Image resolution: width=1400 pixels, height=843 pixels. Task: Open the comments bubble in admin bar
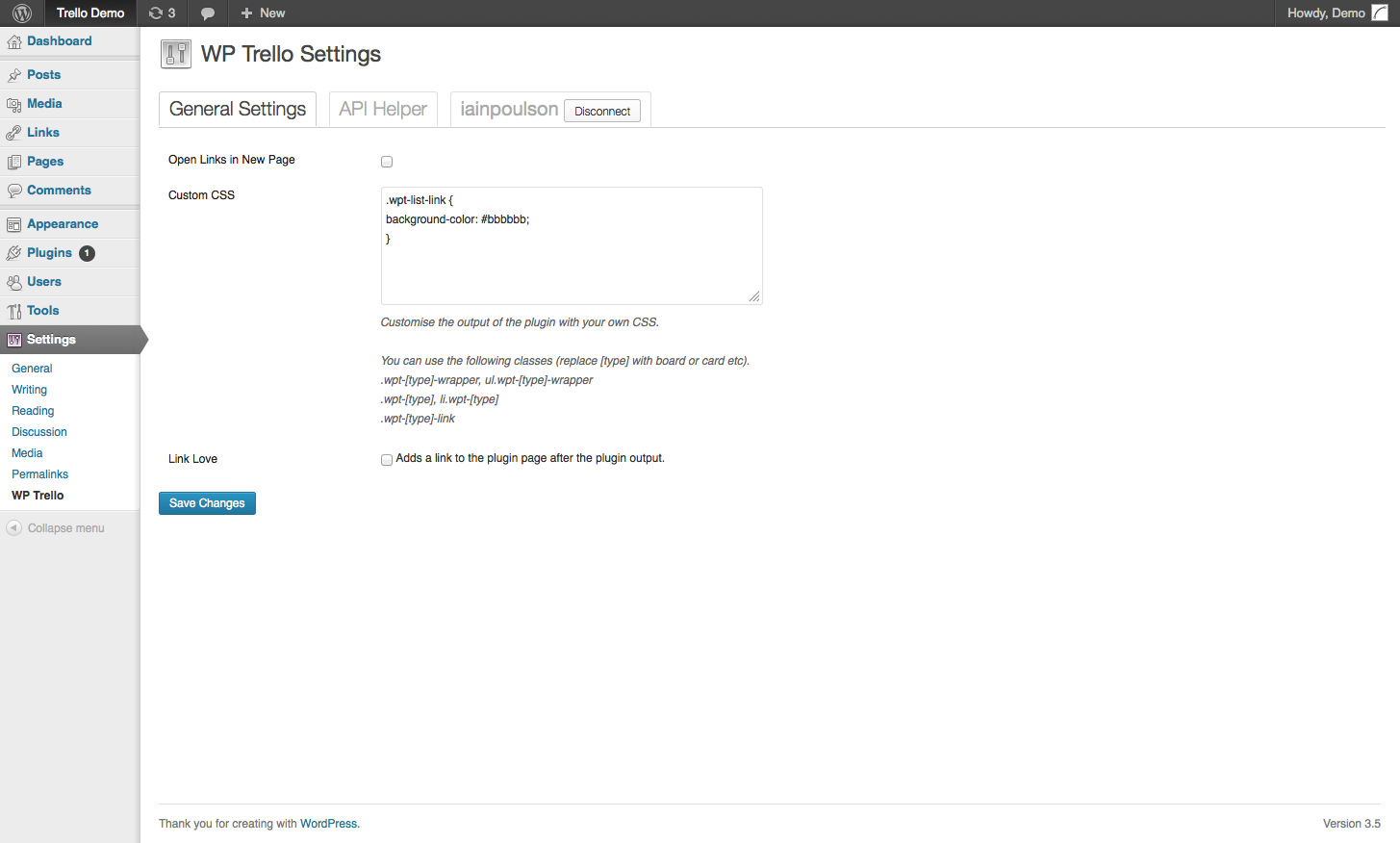coord(207,13)
